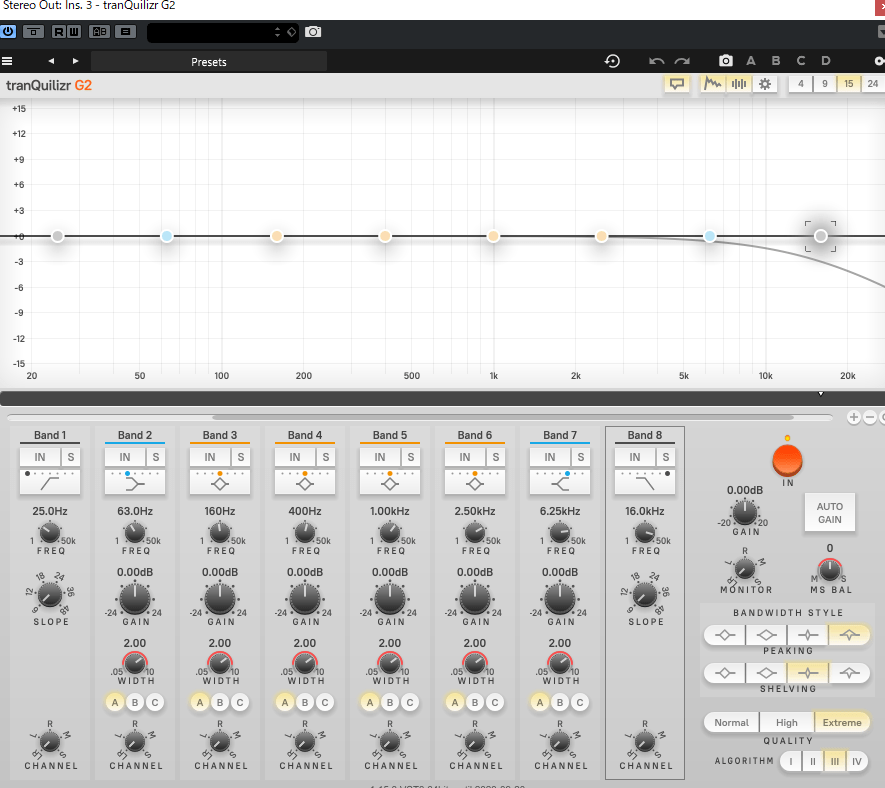Image resolution: width=885 pixels, height=788 pixels.
Task: Open the hamburger menu at top left
Action: coord(7,61)
